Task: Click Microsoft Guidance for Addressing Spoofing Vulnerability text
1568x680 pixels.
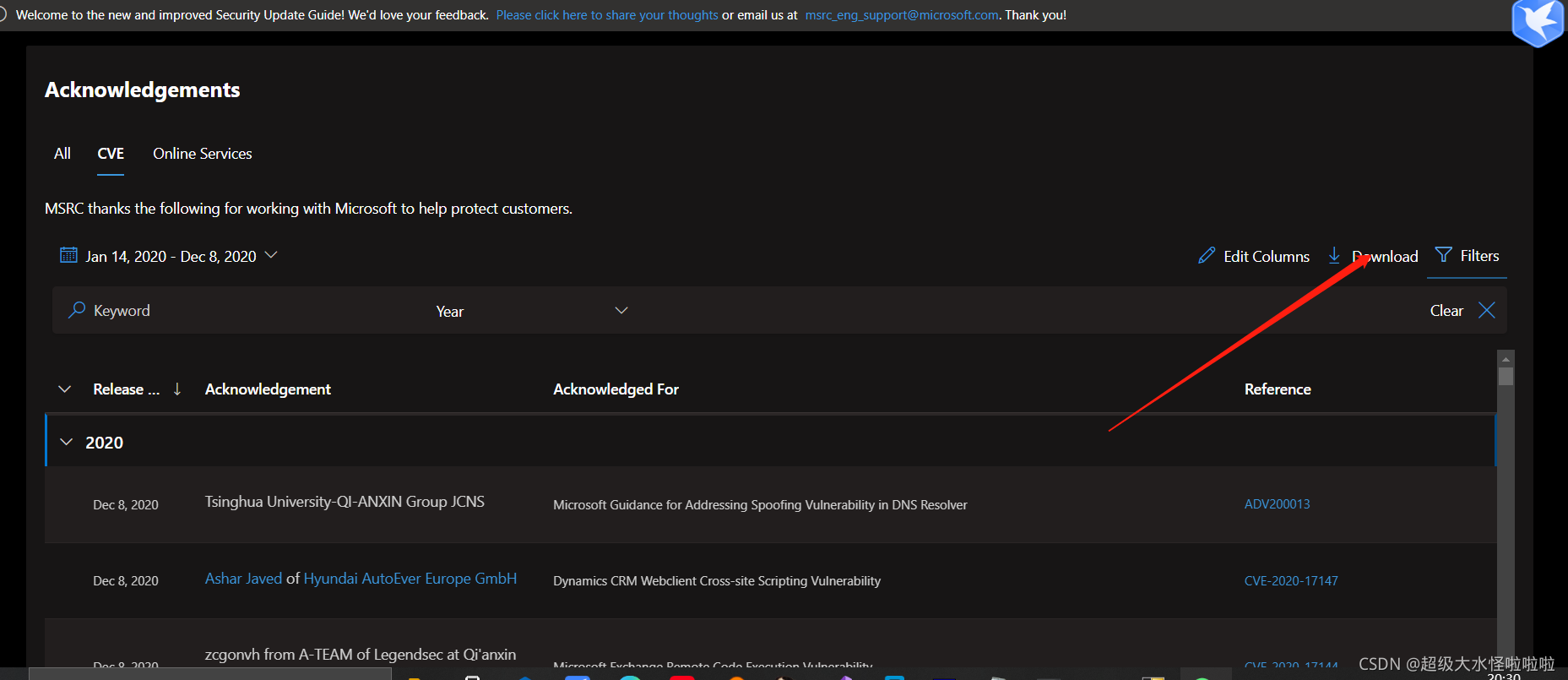Action: point(760,504)
